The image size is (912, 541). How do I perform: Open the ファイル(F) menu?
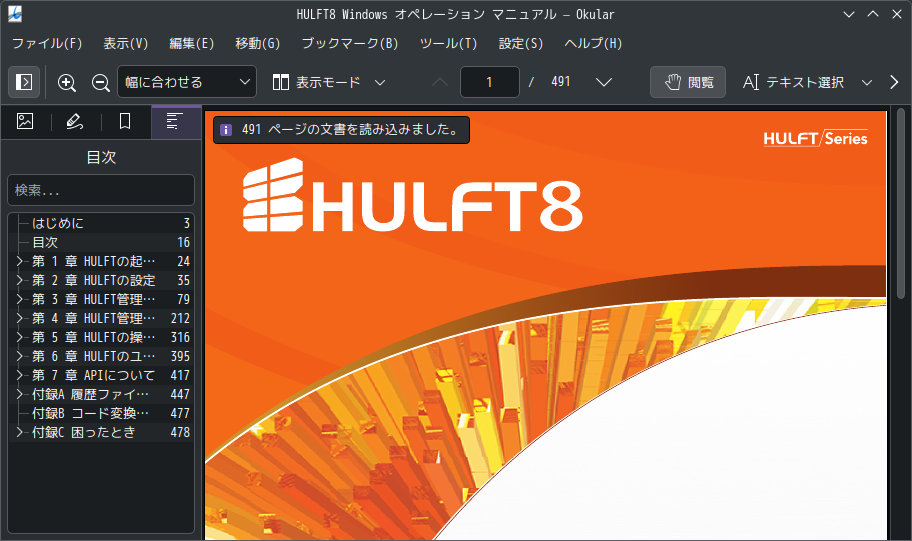pyautogui.click(x=47, y=44)
